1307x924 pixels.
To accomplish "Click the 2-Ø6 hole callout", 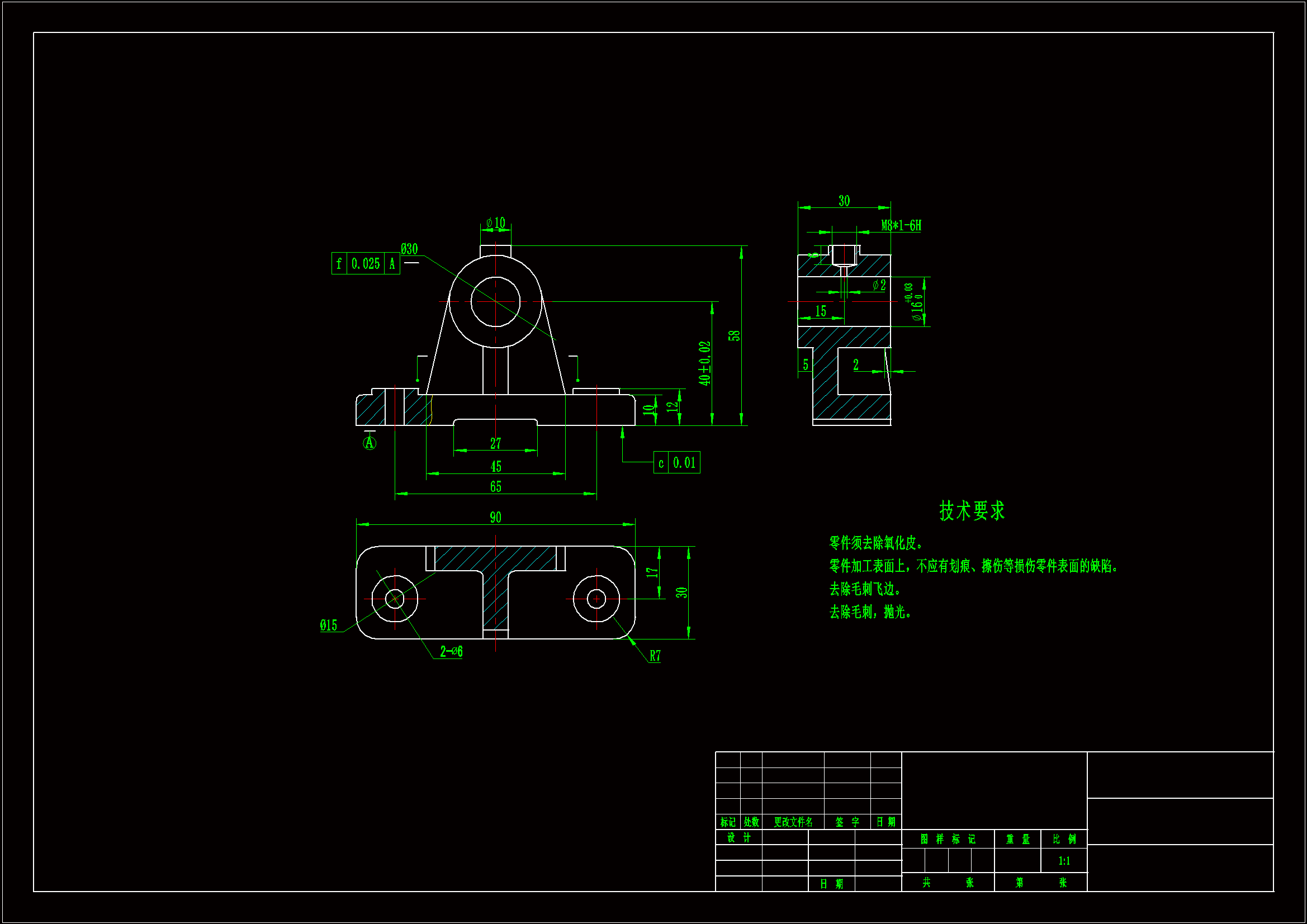I will coord(451,651).
